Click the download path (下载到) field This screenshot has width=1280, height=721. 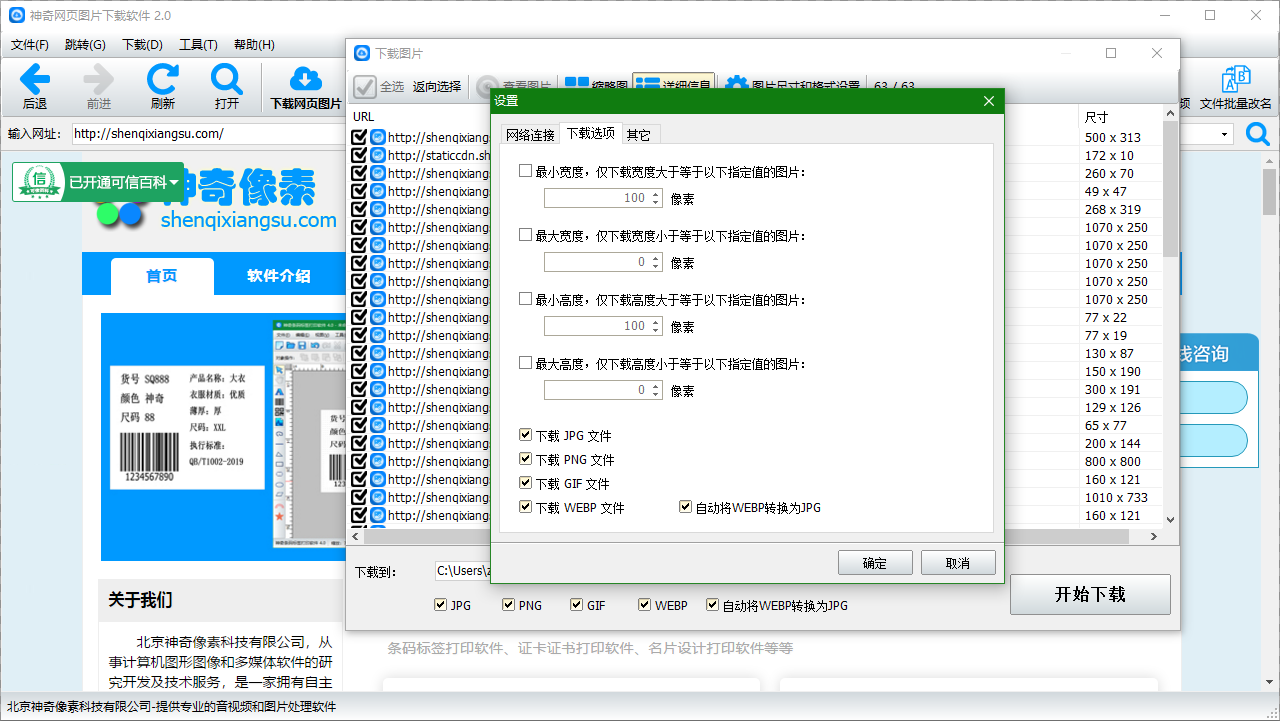tap(463, 572)
